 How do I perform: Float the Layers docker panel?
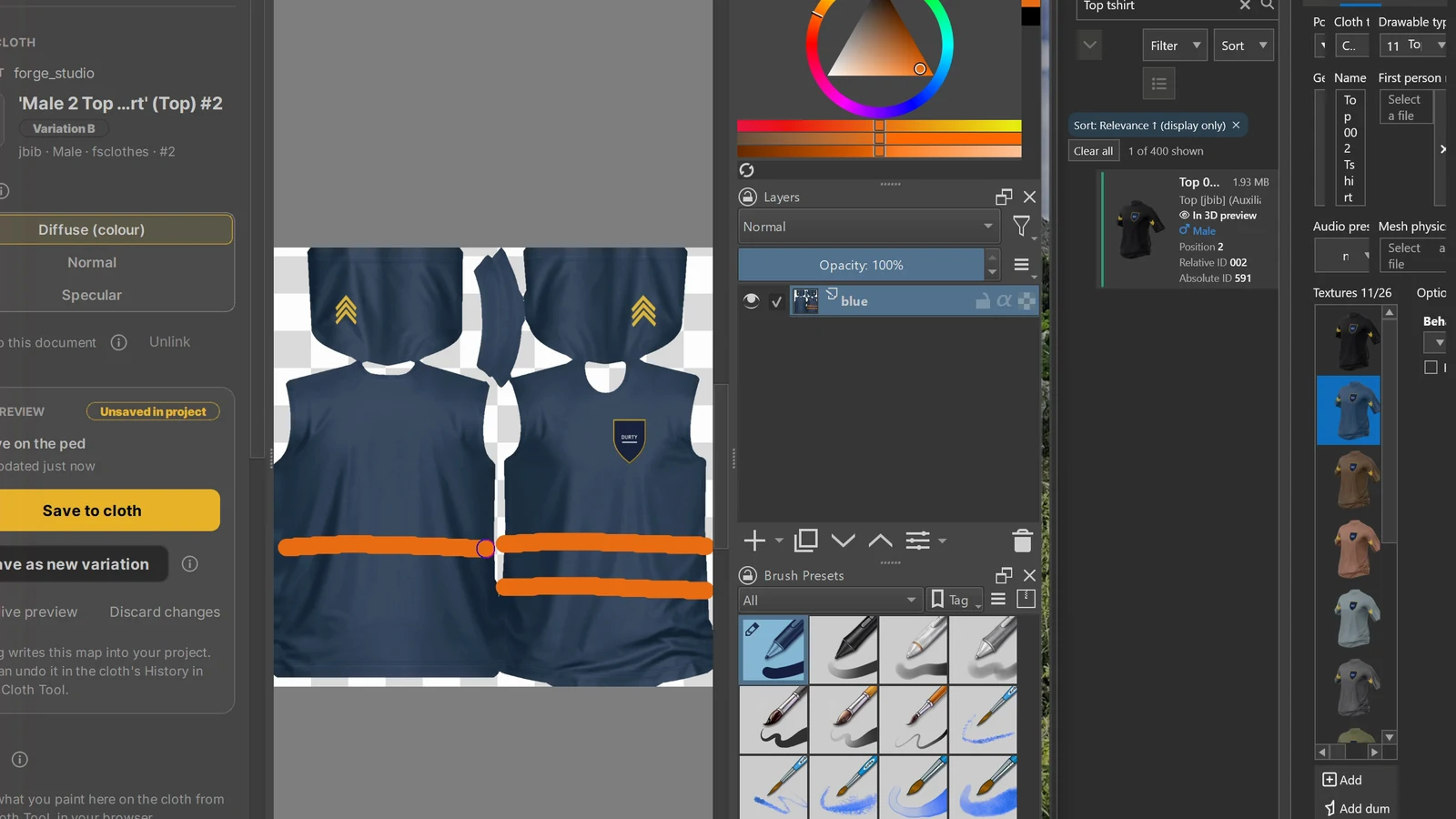click(1004, 197)
